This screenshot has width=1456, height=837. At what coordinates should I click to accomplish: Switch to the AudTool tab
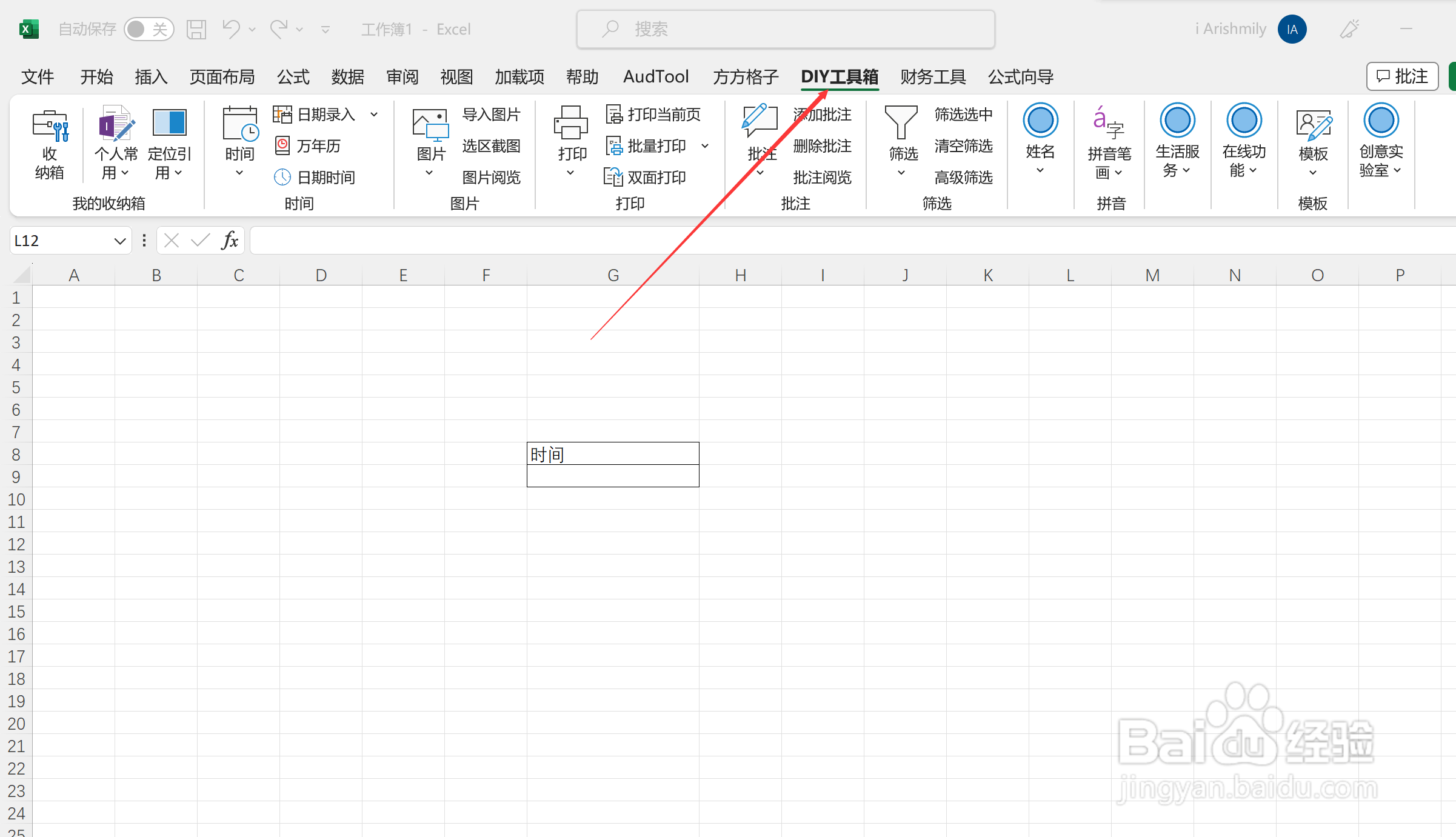(x=656, y=77)
